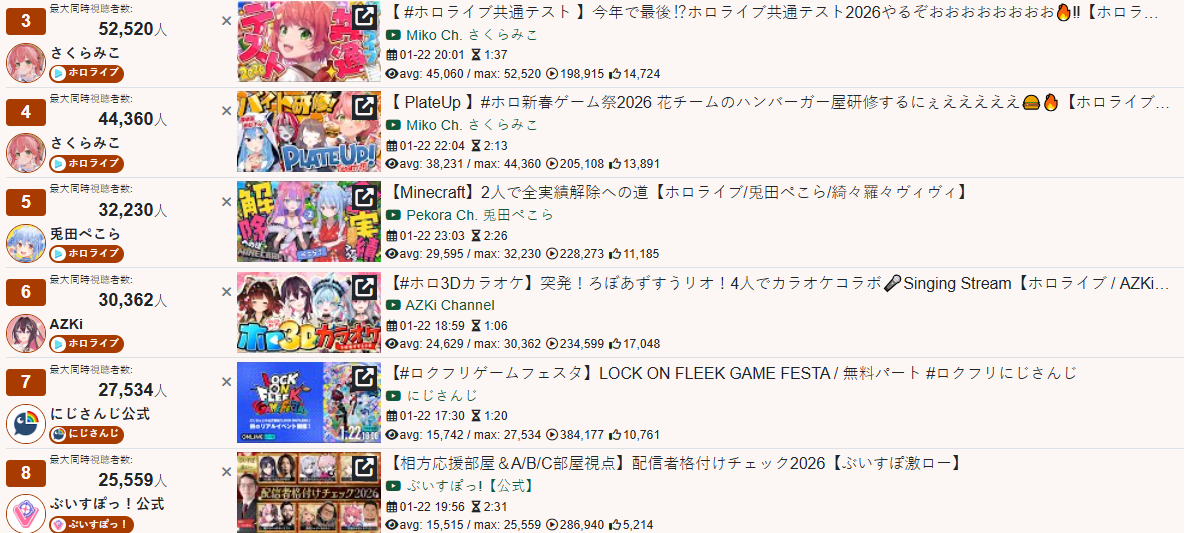Dismiss the rank 3 entry with X
Screen dimensions: 1188x533
point(226,20)
